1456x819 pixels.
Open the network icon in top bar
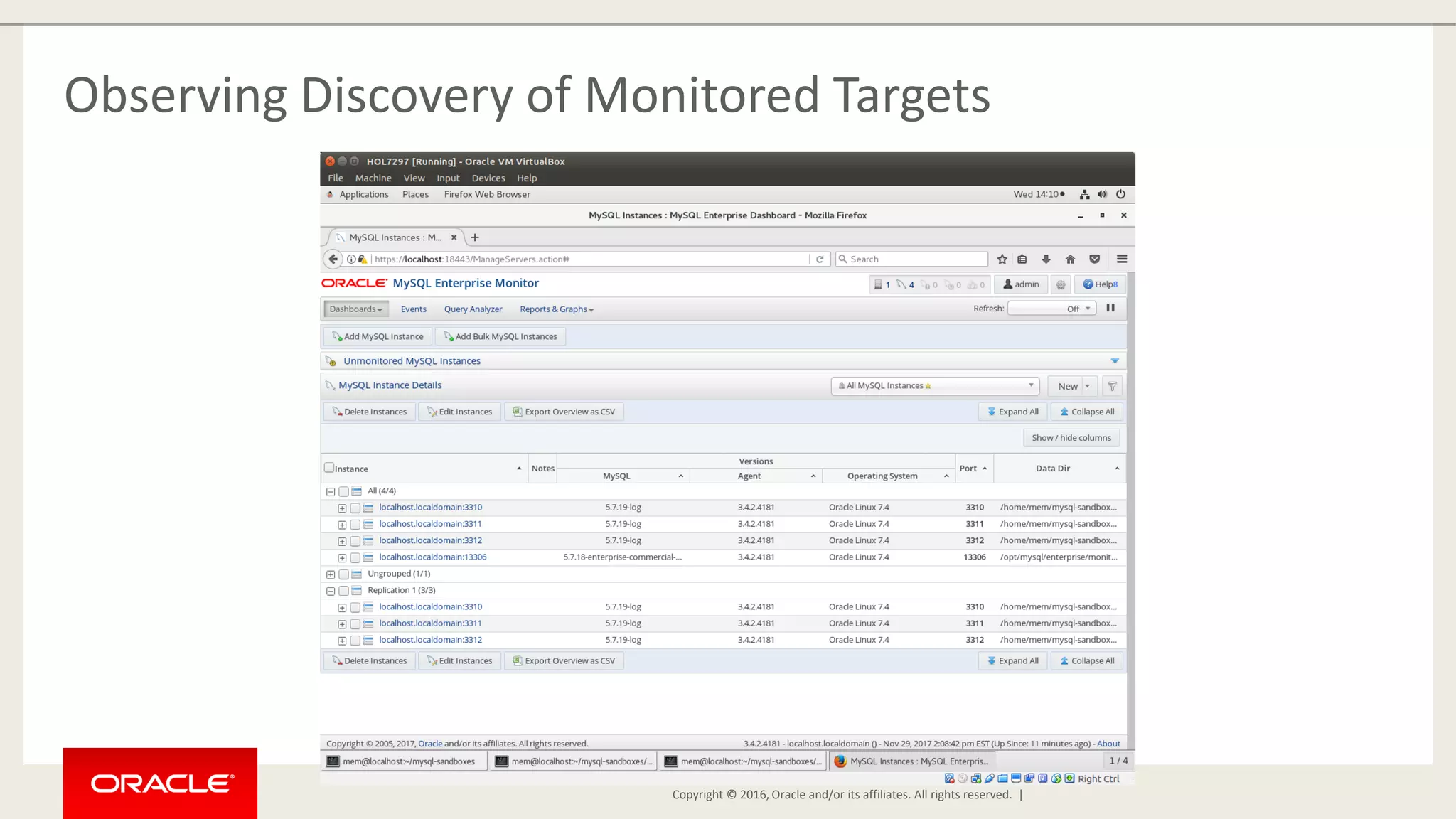click(x=1084, y=194)
